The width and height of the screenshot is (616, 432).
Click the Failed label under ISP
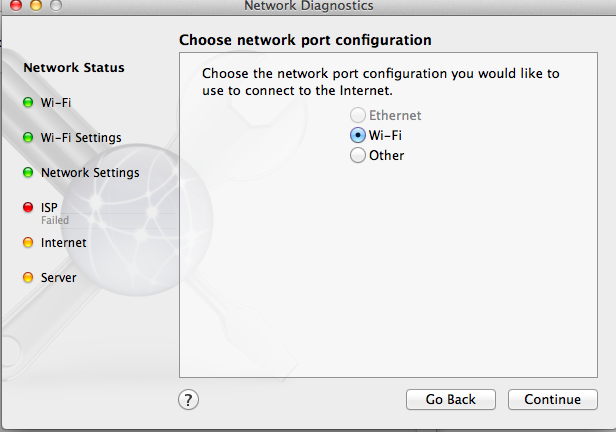tap(55, 220)
